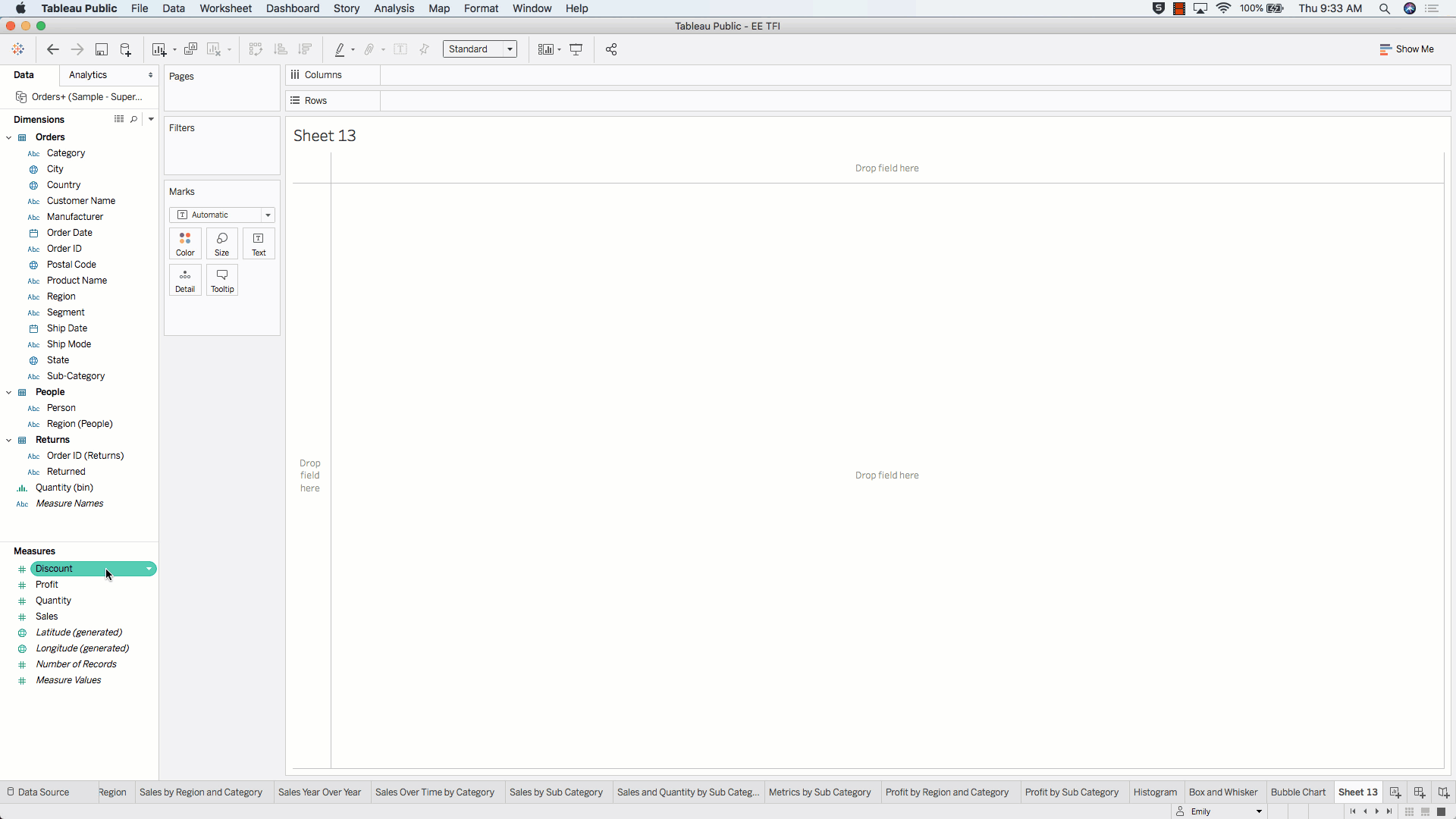This screenshot has width=1456, height=819.
Task: Click the Undo back arrow
Action: [52, 50]
